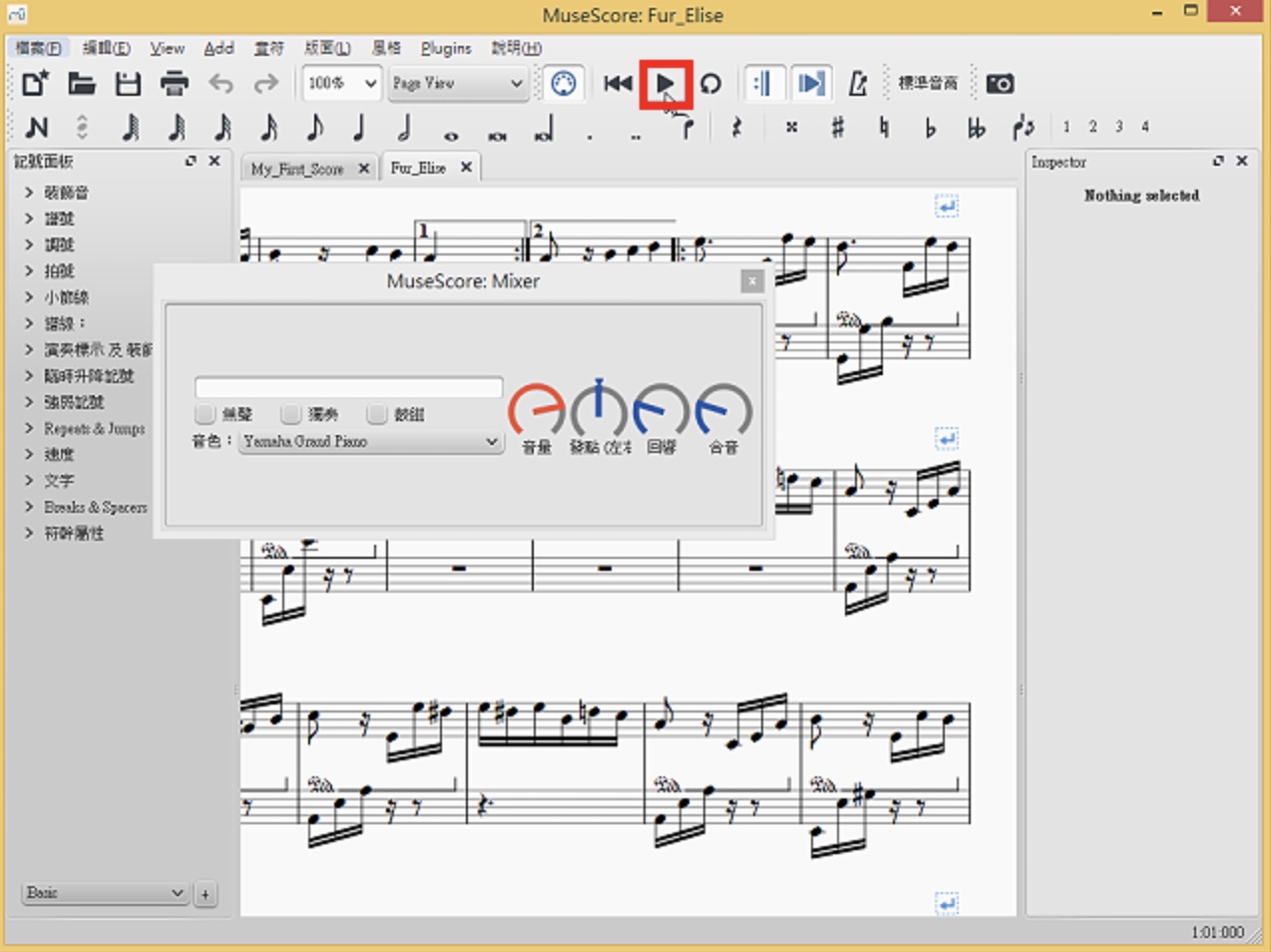
Task: Redo the last undone action
Action: 265,83
